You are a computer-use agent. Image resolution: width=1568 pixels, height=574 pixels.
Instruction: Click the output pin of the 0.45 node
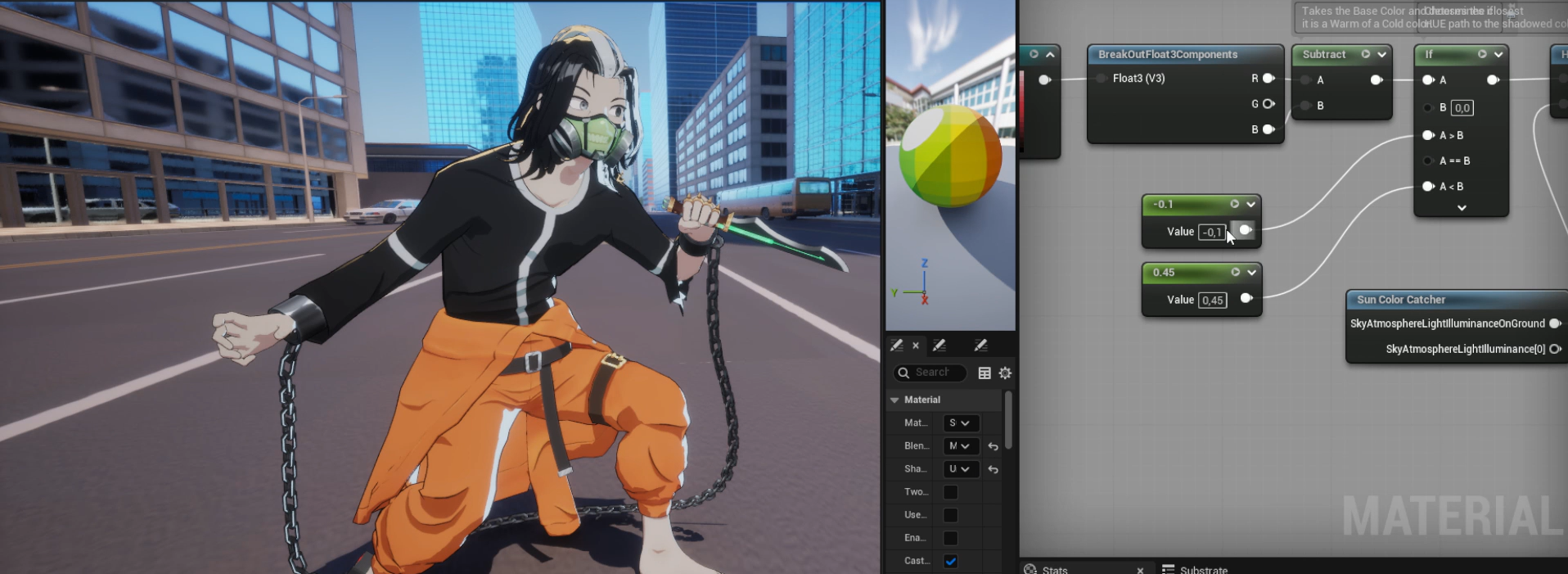point(1246,299)
